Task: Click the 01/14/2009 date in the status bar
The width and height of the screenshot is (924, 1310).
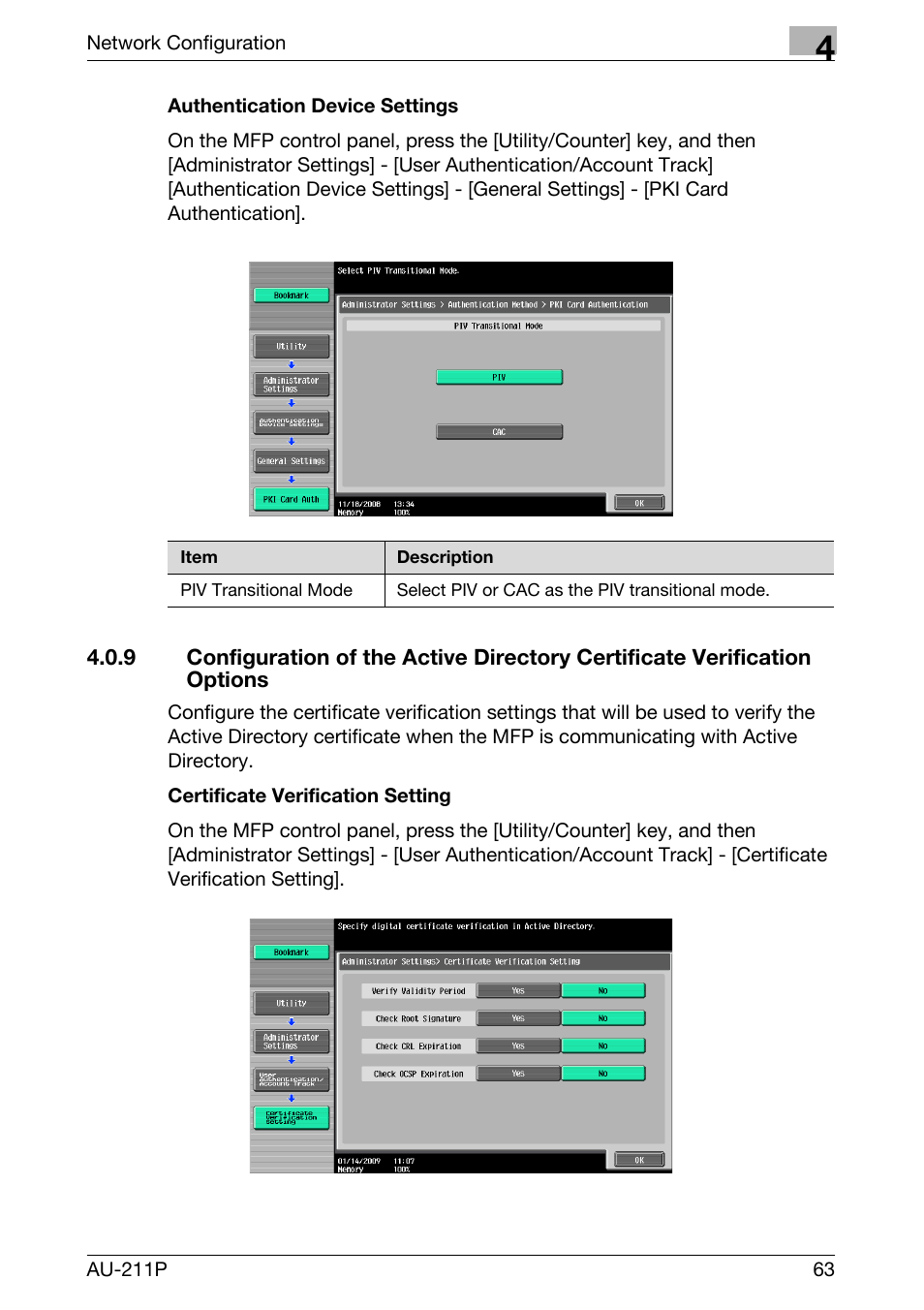Action: click(359, 1161)
